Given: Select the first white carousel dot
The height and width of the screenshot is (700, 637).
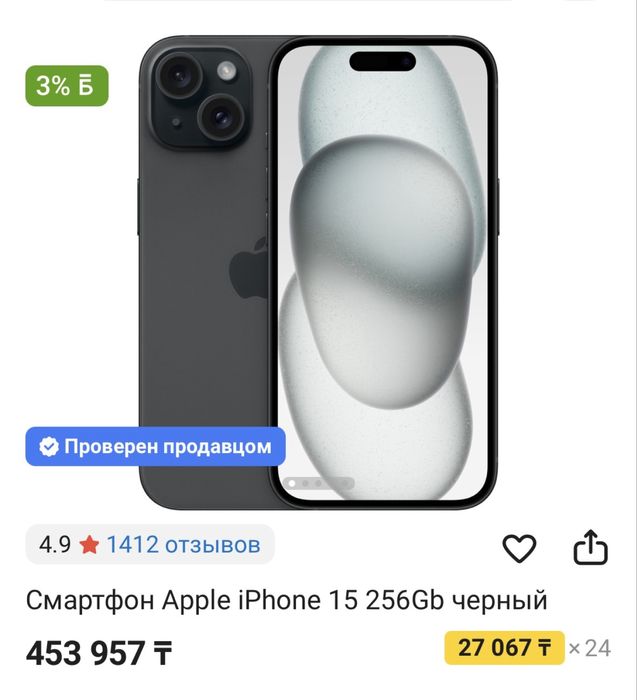Looking at the screenshot, I should 292,483.
